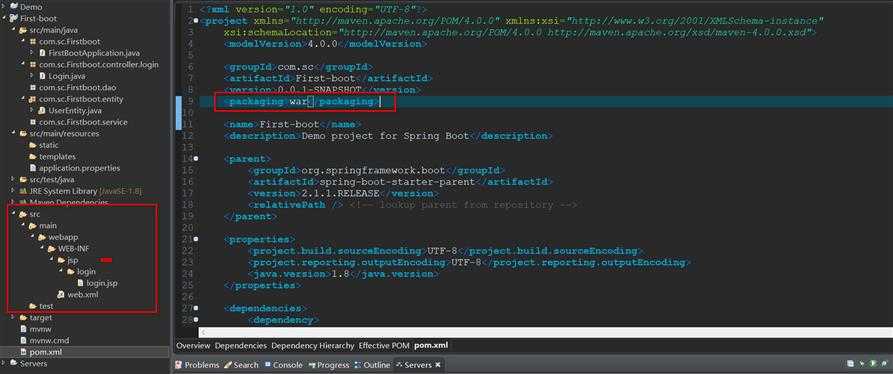Expand the target folder node

click(14, 318)
